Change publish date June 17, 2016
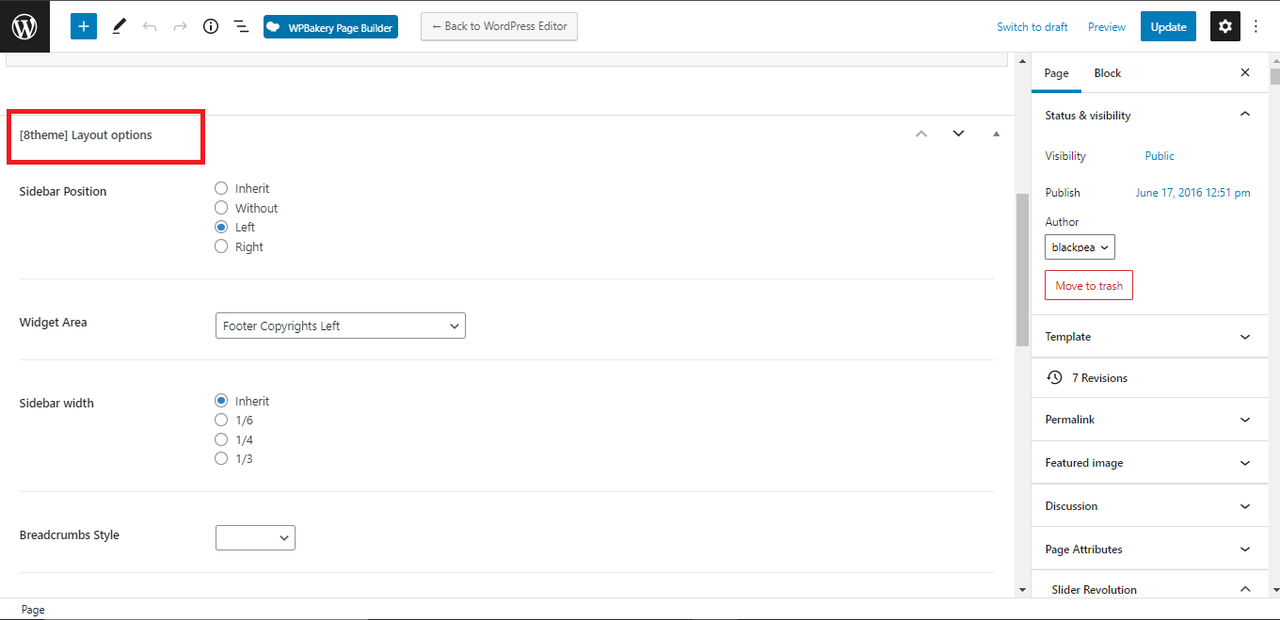 [1193, 193]
